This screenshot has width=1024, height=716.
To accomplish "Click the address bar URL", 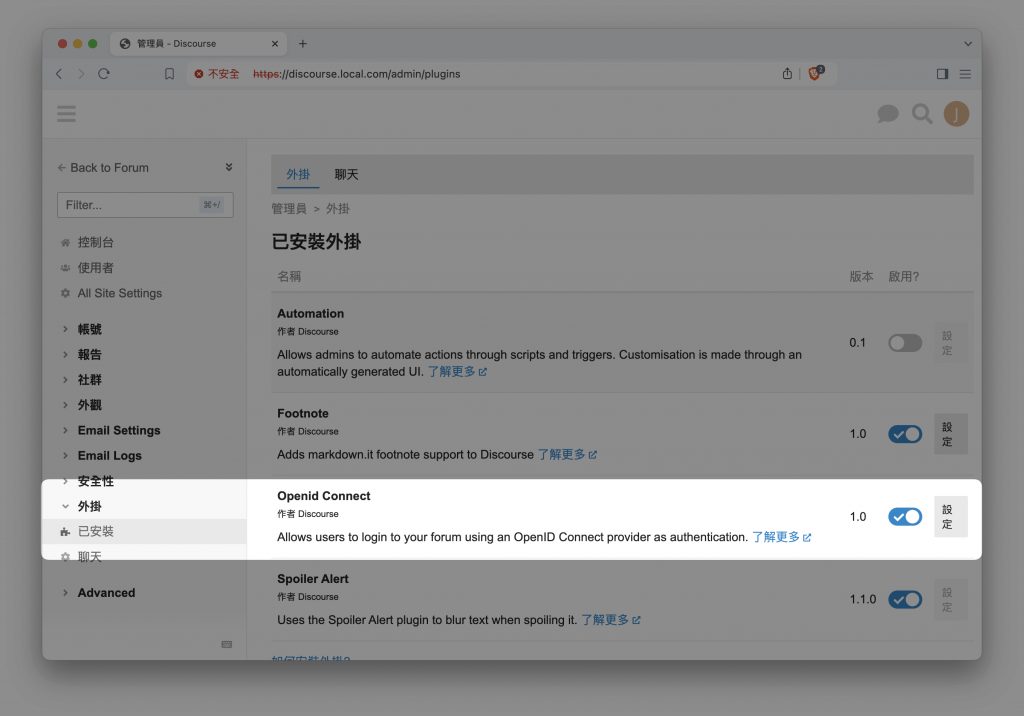I will click(357, 74).
